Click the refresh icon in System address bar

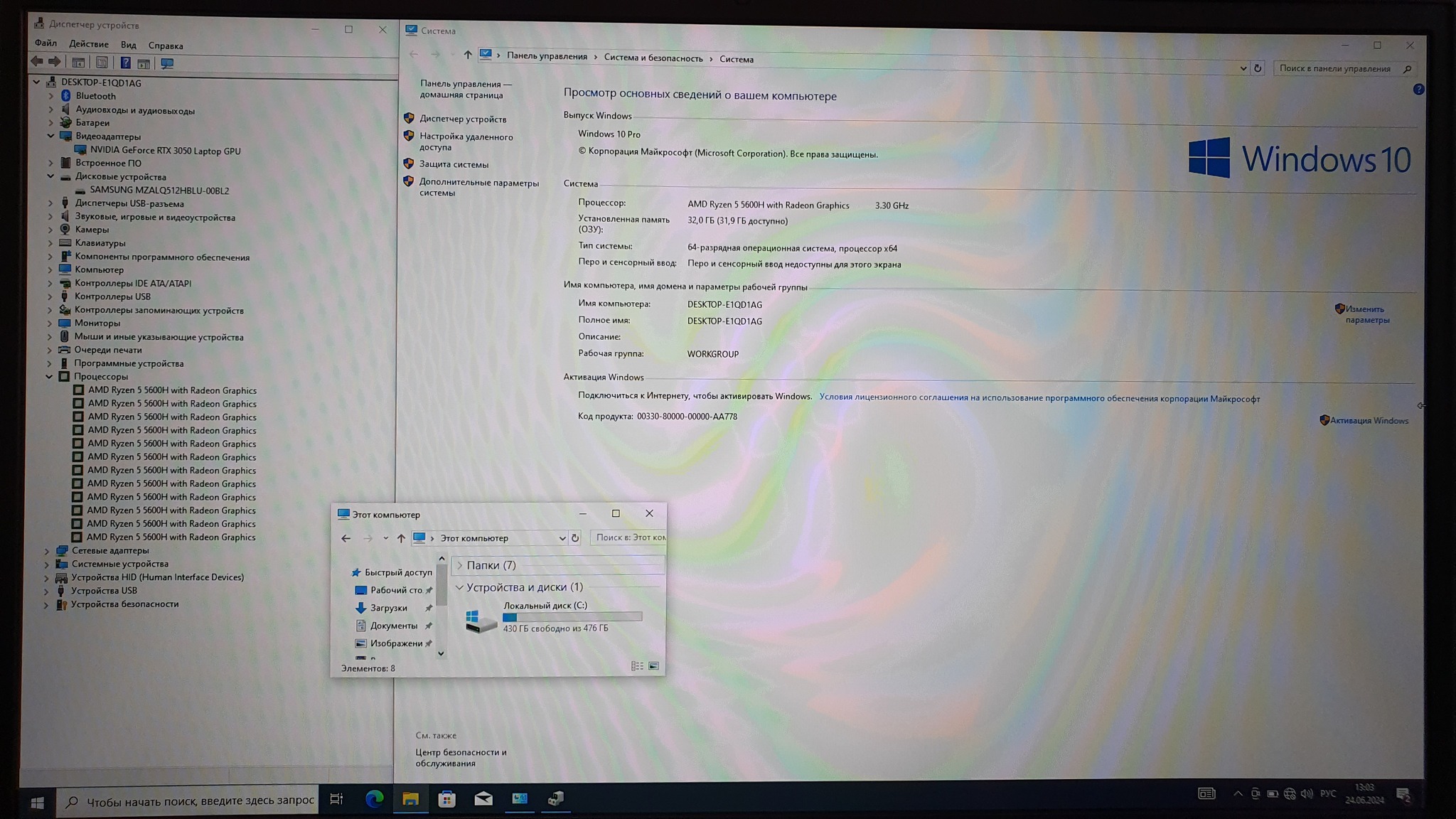click(x=1258, y=68)
